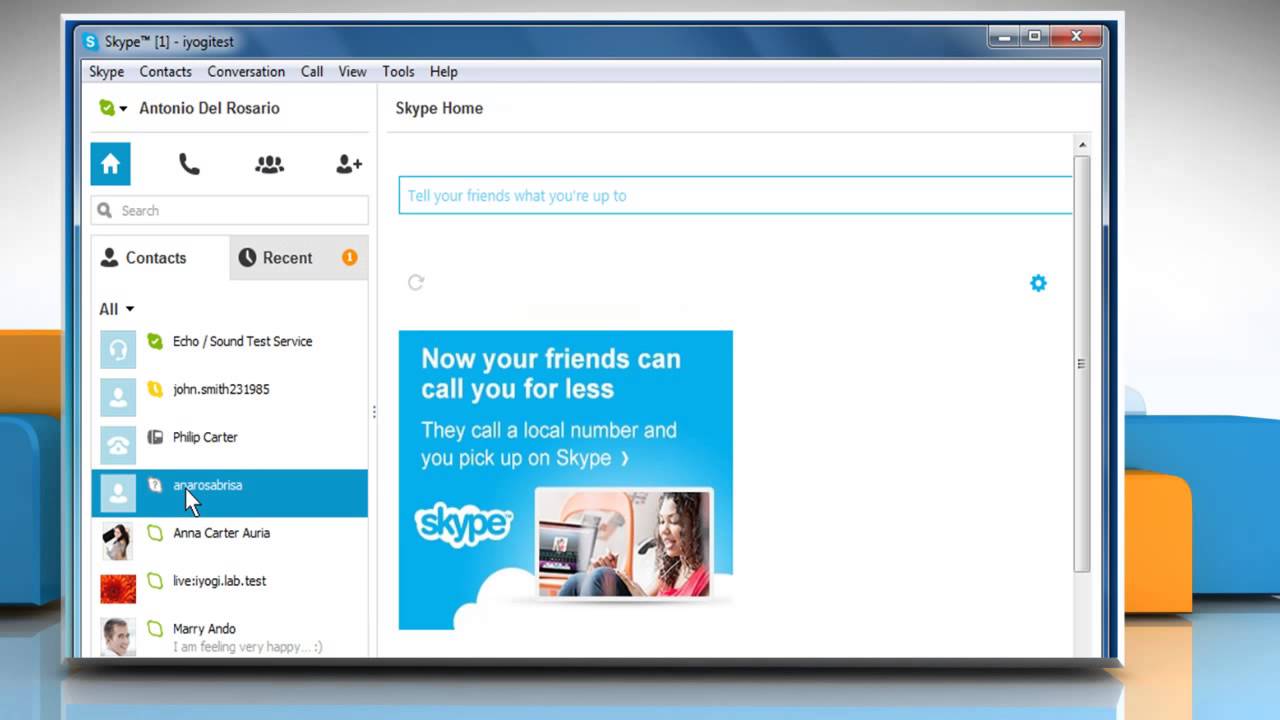Click the 'friends can call you for less' ad
This screenshot has height=720, width=1280.
(x=565, y=480)
